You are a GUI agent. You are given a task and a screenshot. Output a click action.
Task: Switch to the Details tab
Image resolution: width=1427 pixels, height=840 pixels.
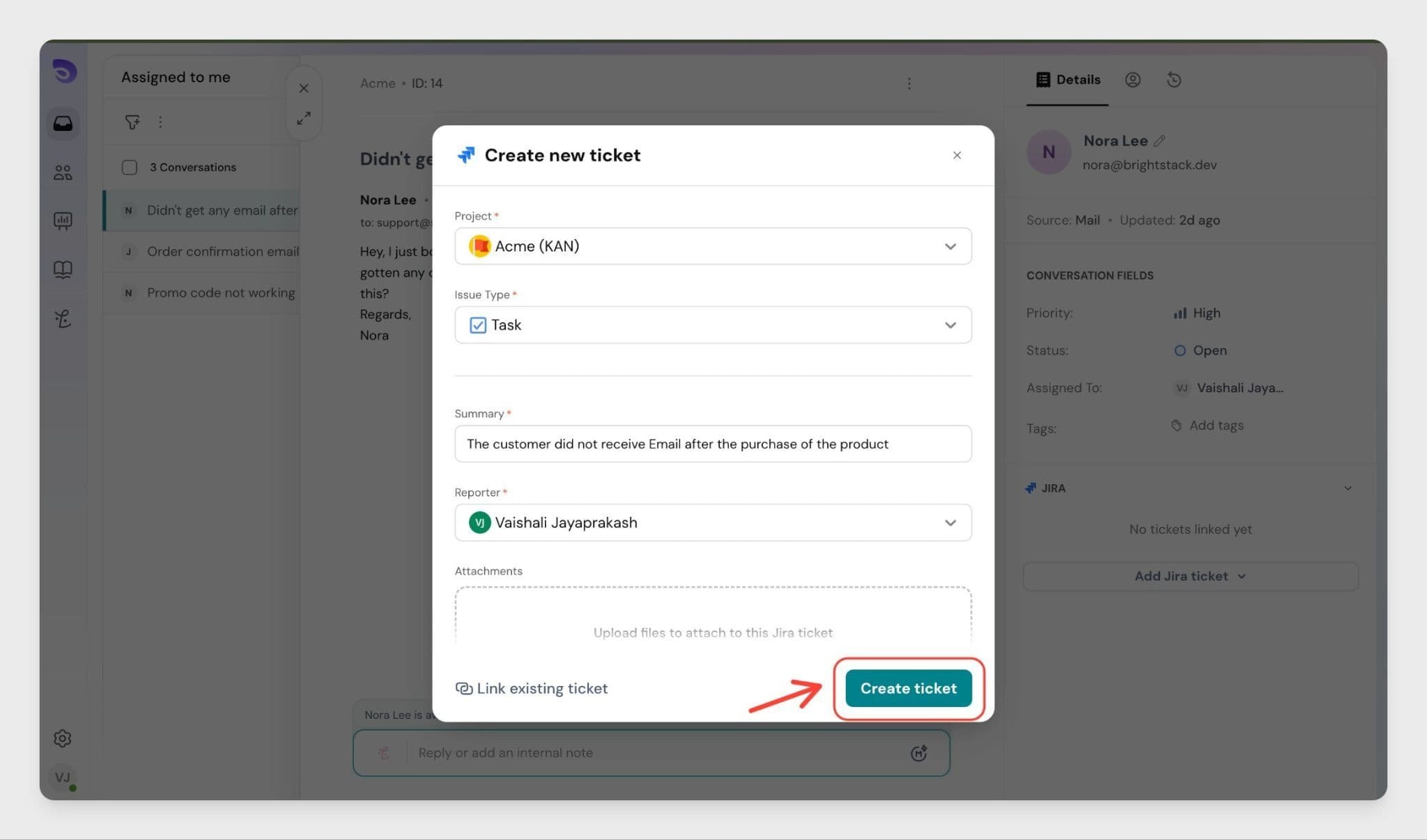point(1068,80)
